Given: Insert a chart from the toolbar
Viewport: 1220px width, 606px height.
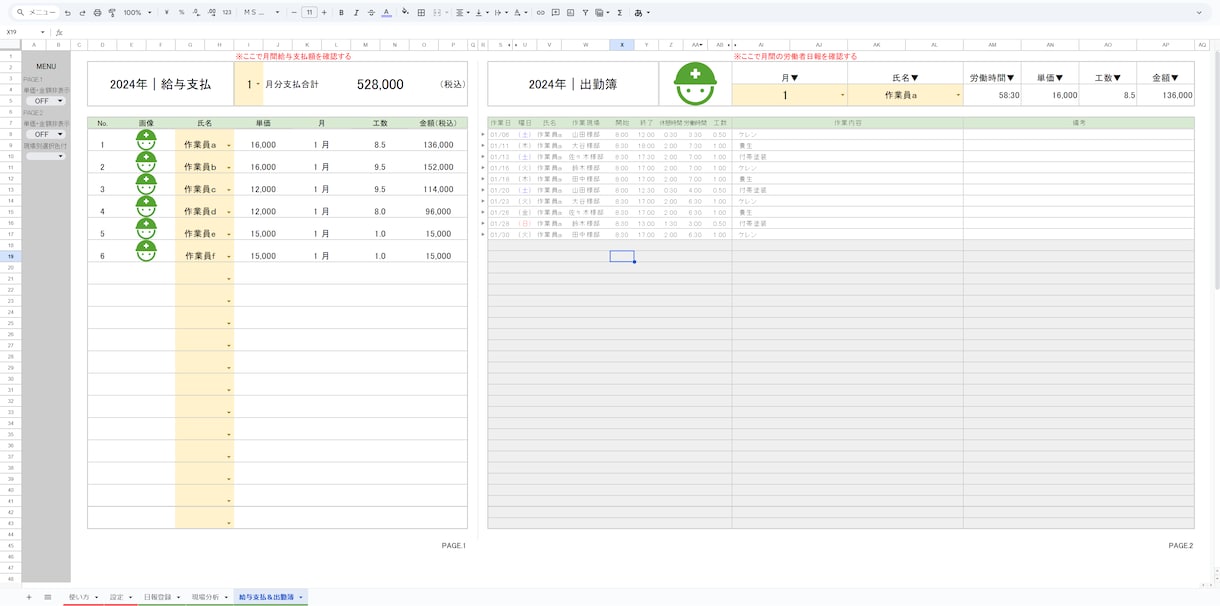Looking at the screenshot, I should pyautogui.click(x=570, y=13).
